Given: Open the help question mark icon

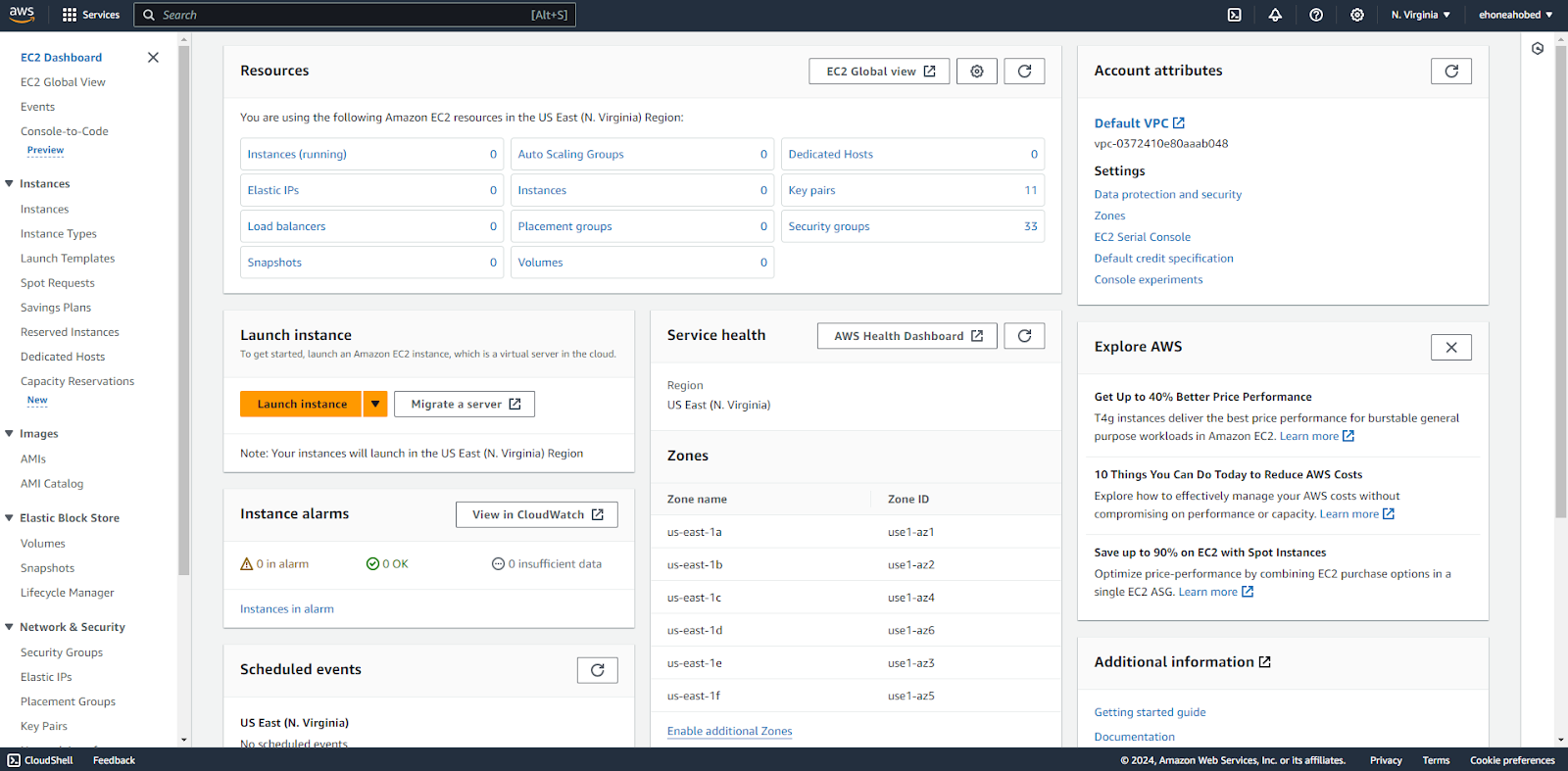Looking at the screenshot, I should coord(1316,15).
